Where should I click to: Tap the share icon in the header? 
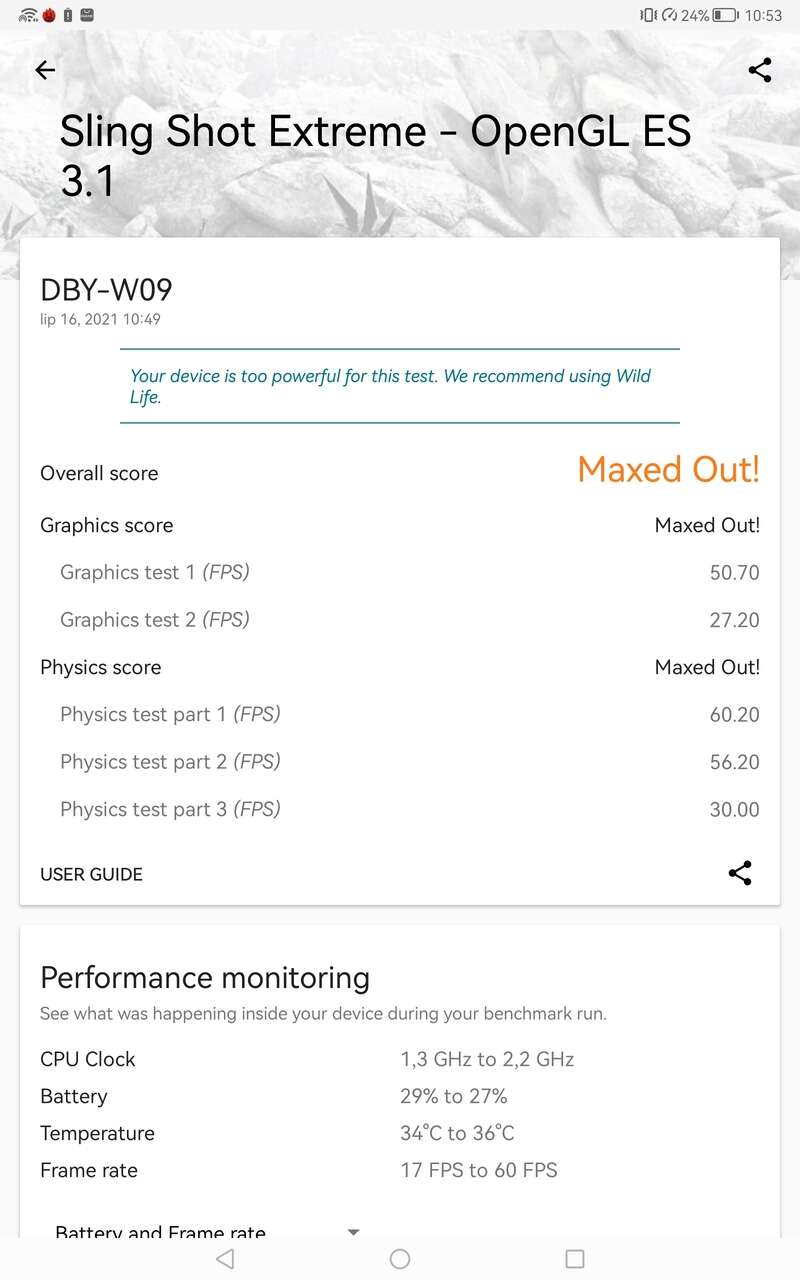tap(760, 70)
